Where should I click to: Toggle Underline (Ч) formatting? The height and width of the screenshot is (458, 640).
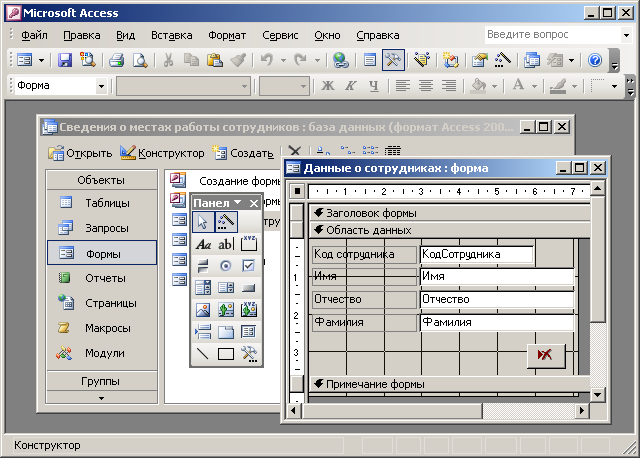tap(373, 86)
